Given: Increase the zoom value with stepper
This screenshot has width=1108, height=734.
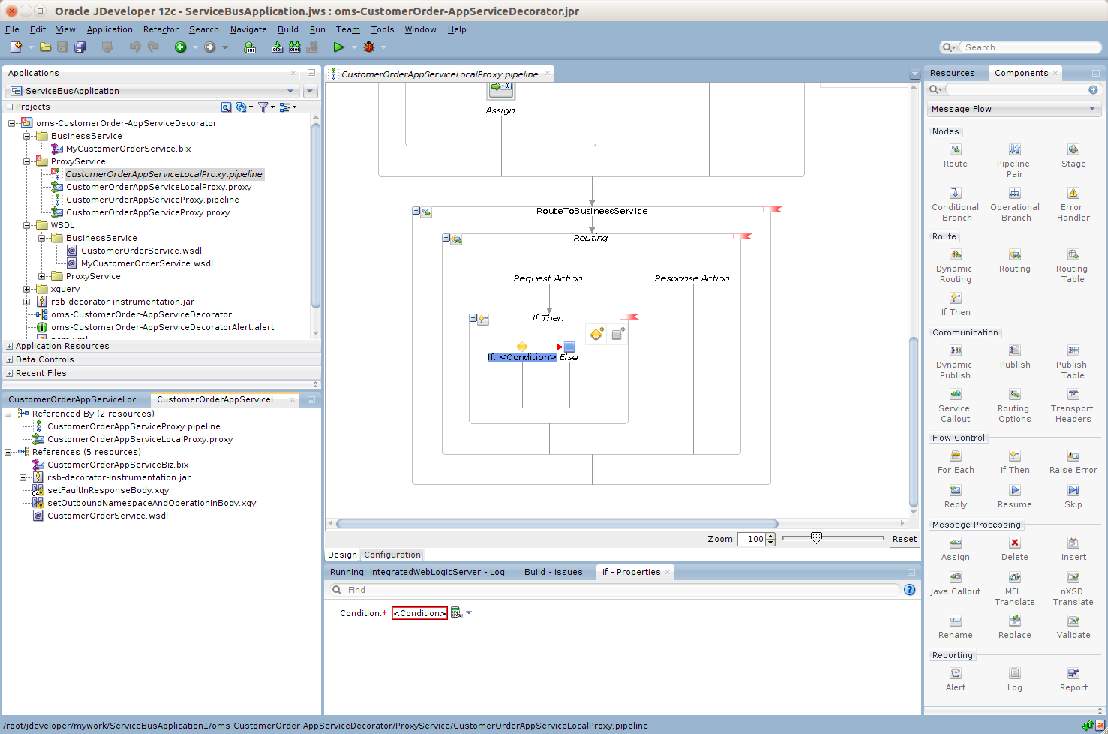Looking at the screenshot, I should (x=771, y=535).
